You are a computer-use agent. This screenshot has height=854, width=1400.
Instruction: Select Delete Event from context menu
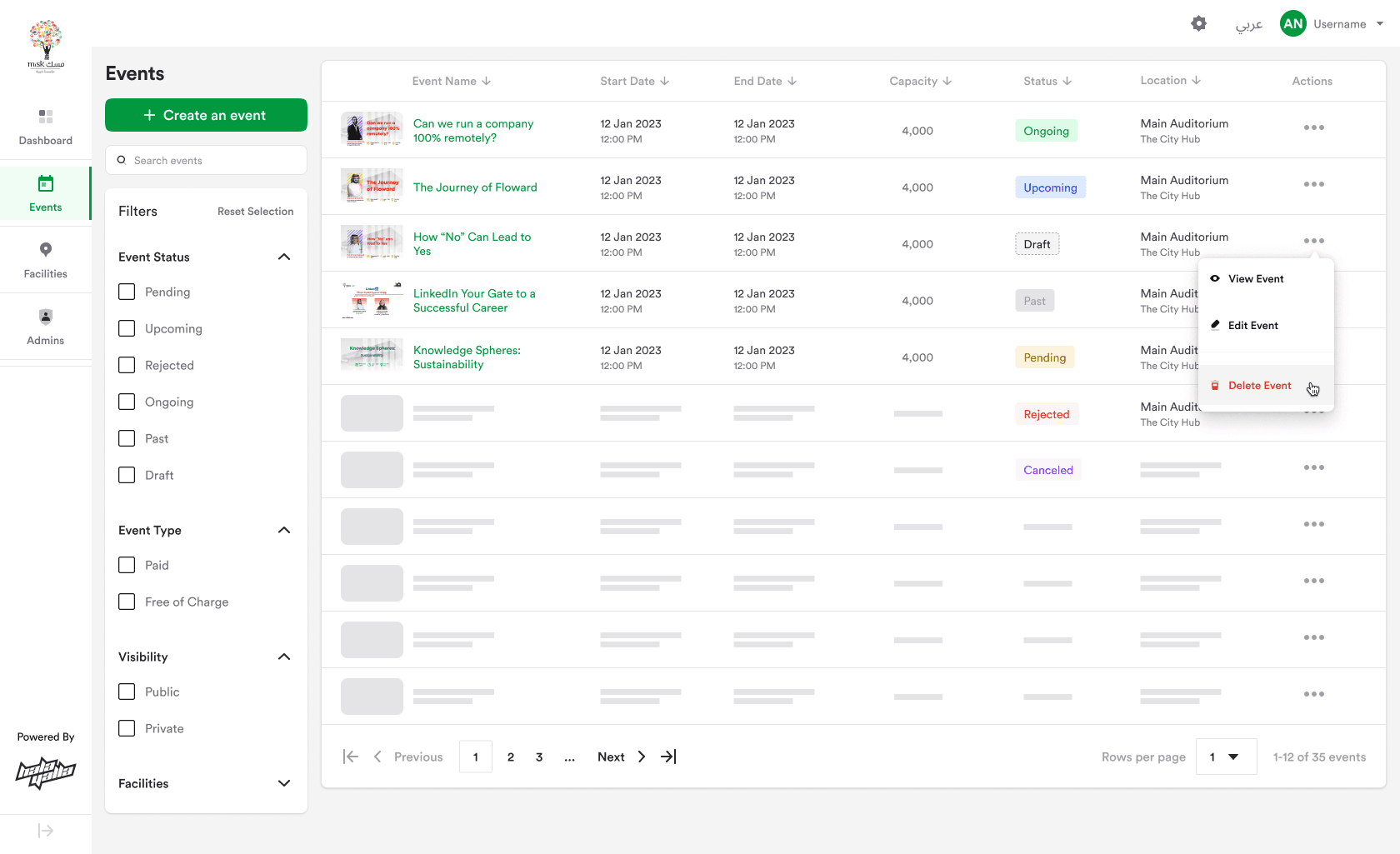[x=1266, y=385]
